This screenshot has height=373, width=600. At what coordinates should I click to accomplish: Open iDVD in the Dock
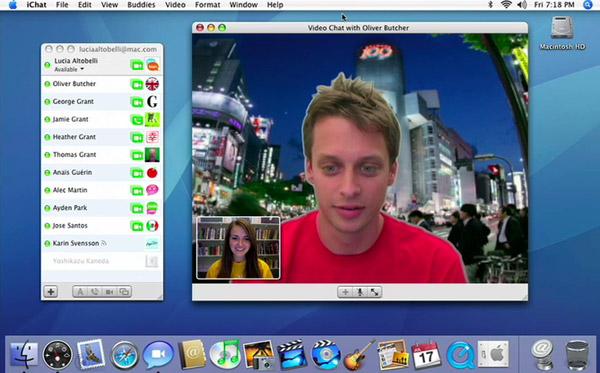(x=326, y=354)
